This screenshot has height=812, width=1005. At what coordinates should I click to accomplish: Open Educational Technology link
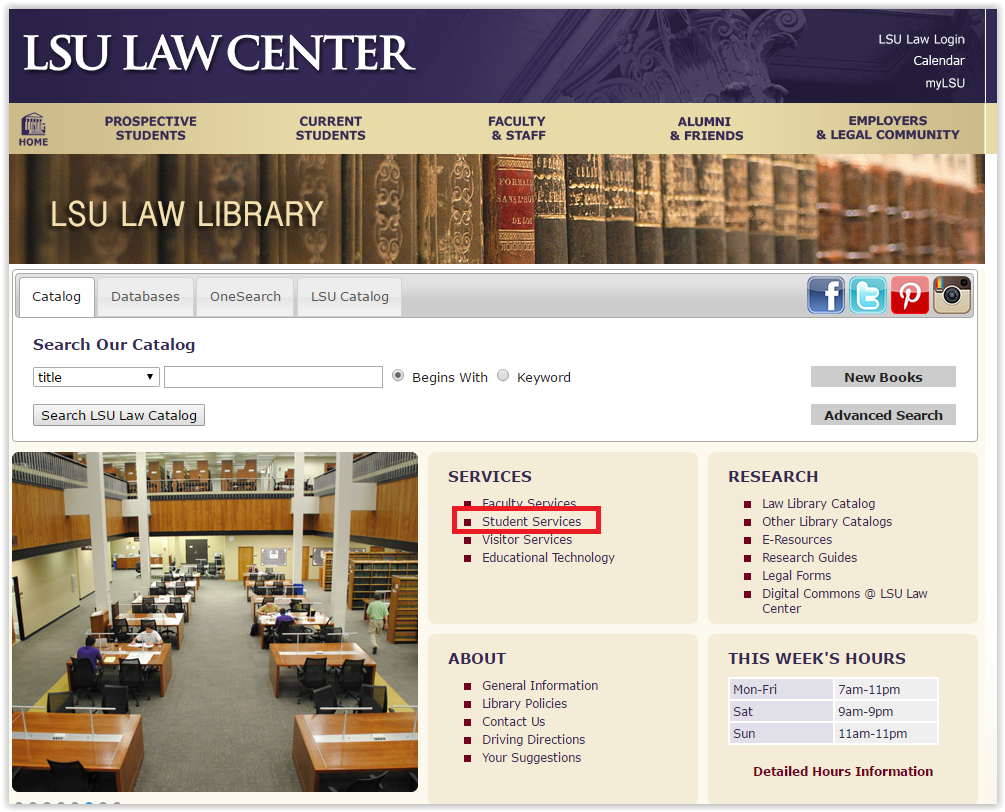[548, 558]
